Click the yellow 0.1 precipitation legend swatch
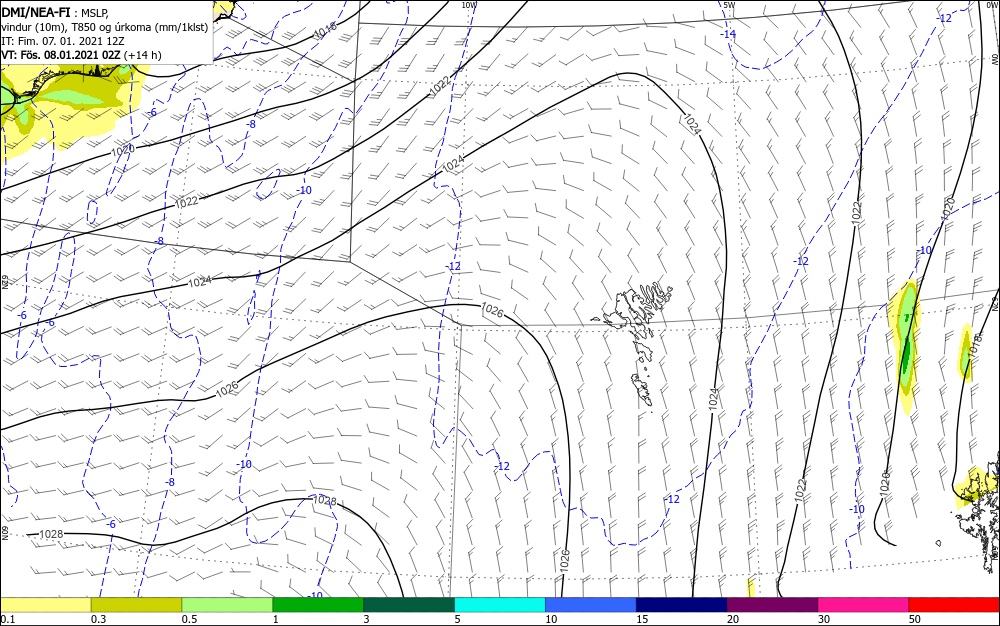Viewport: 1000px width, 626px height. [x=45, y=605]
